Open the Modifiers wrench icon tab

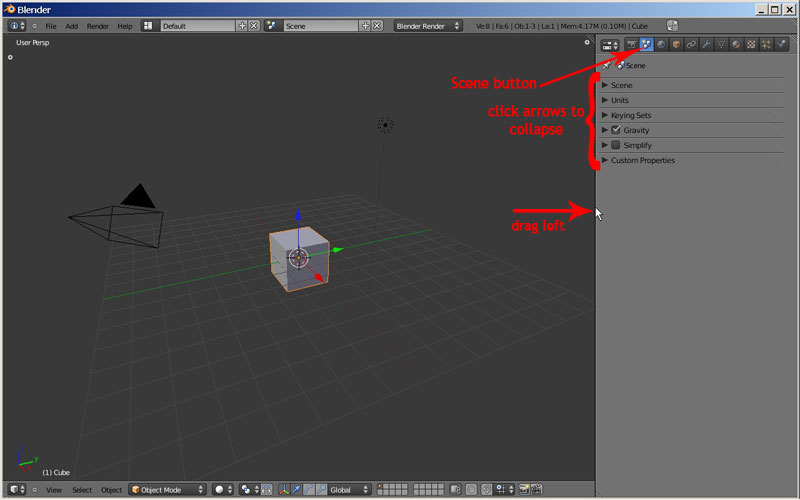click(707, 45)
